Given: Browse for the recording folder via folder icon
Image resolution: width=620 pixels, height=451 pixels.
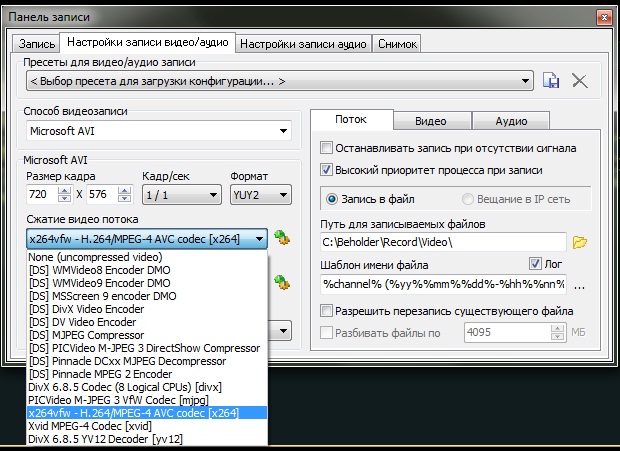Looking at the screenshot, I should (x=580, y=242).
